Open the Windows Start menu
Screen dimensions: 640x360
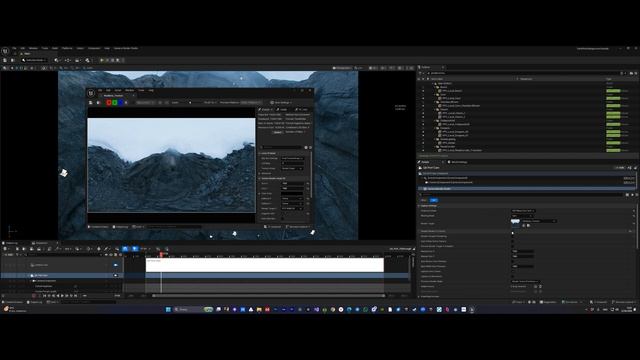point(168,309)
